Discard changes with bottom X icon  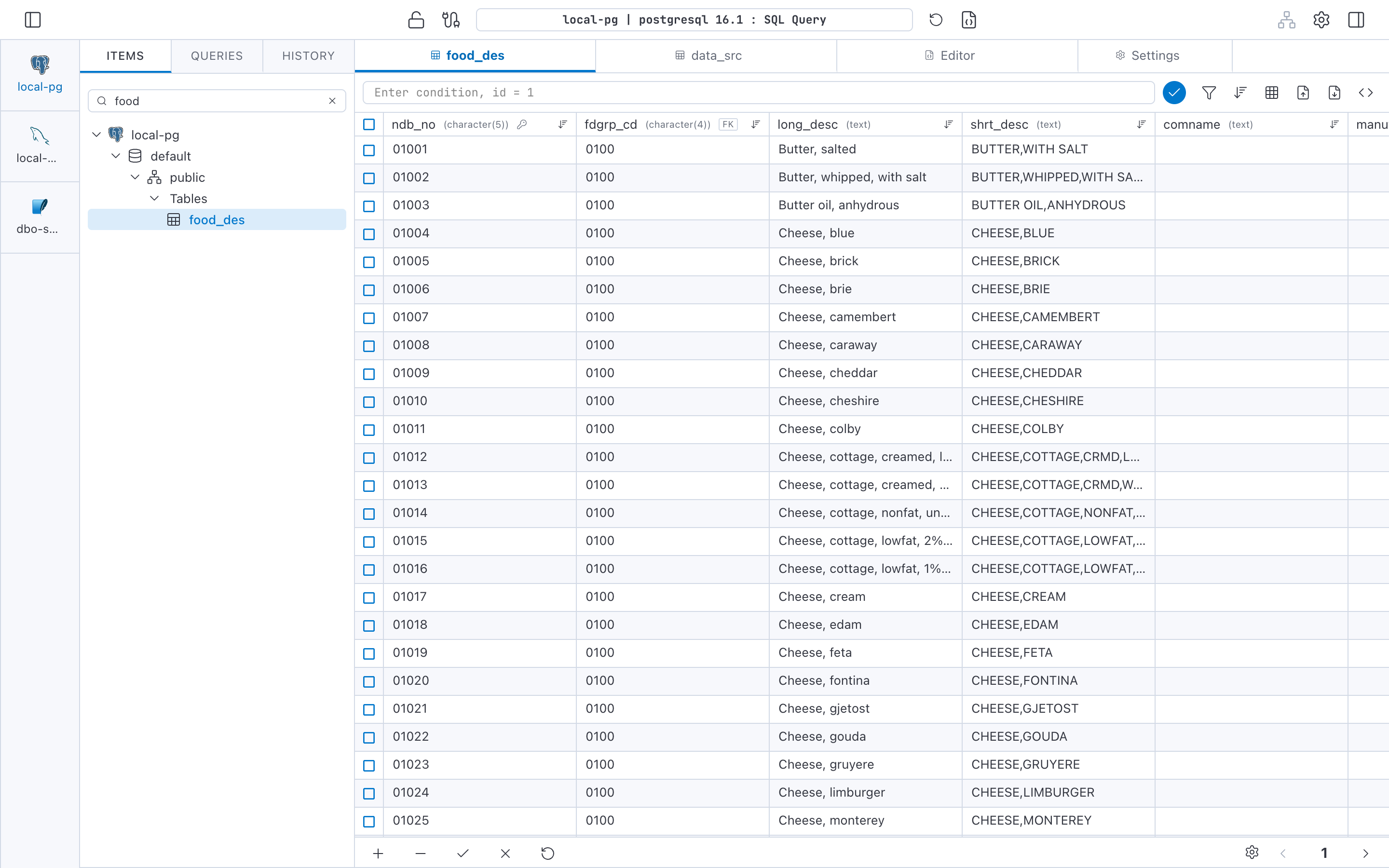pos(505,854)
